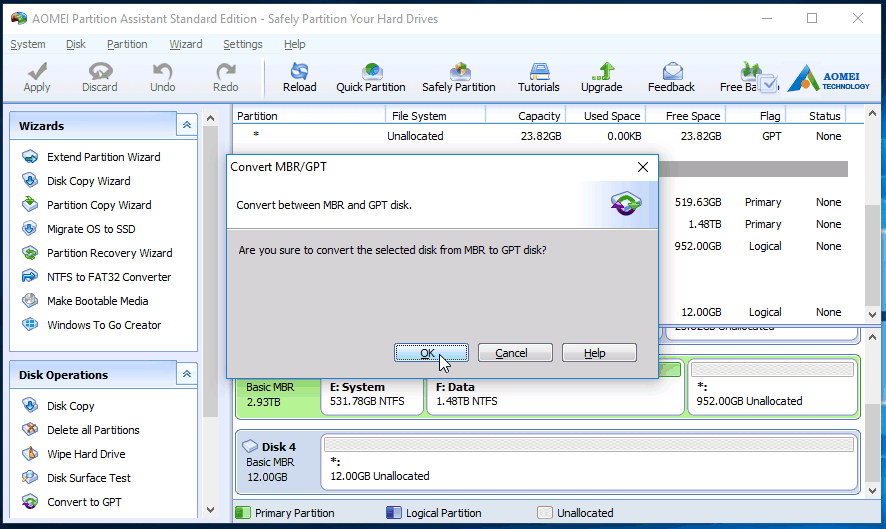Open Safely Partition tool in toolbar

[x=459, y=77]
